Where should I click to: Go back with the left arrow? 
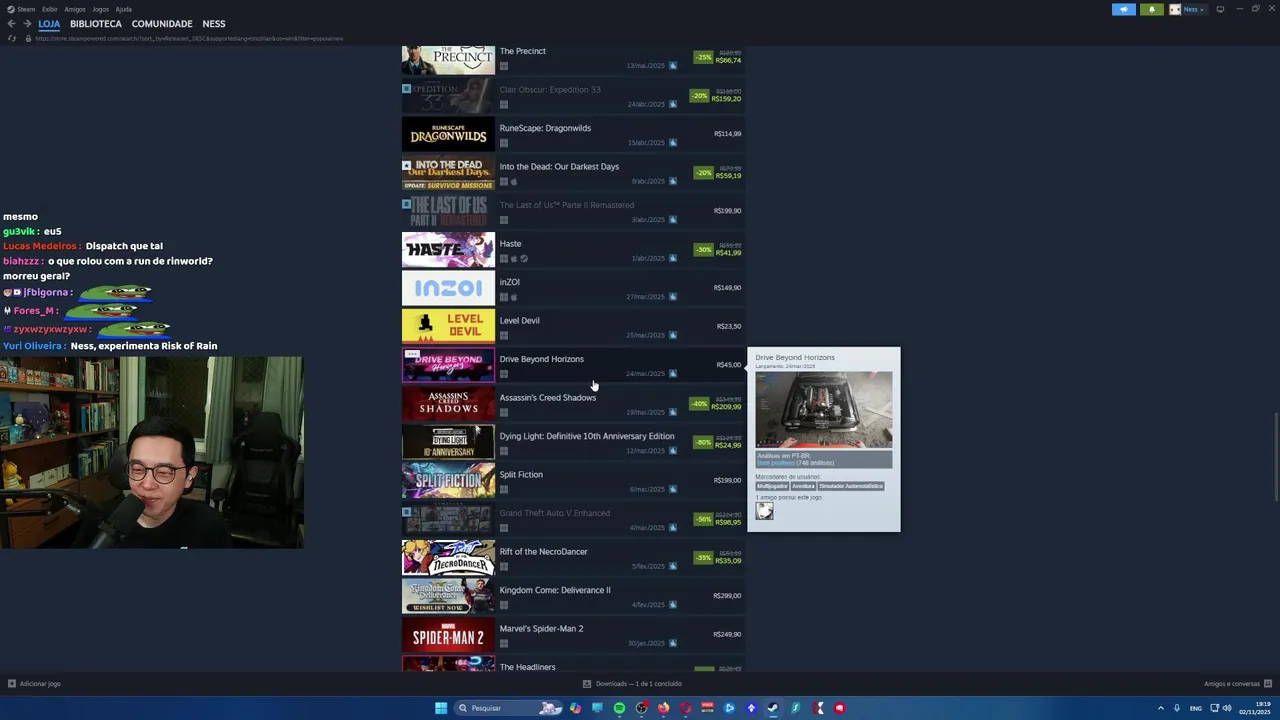pos(11,24)
